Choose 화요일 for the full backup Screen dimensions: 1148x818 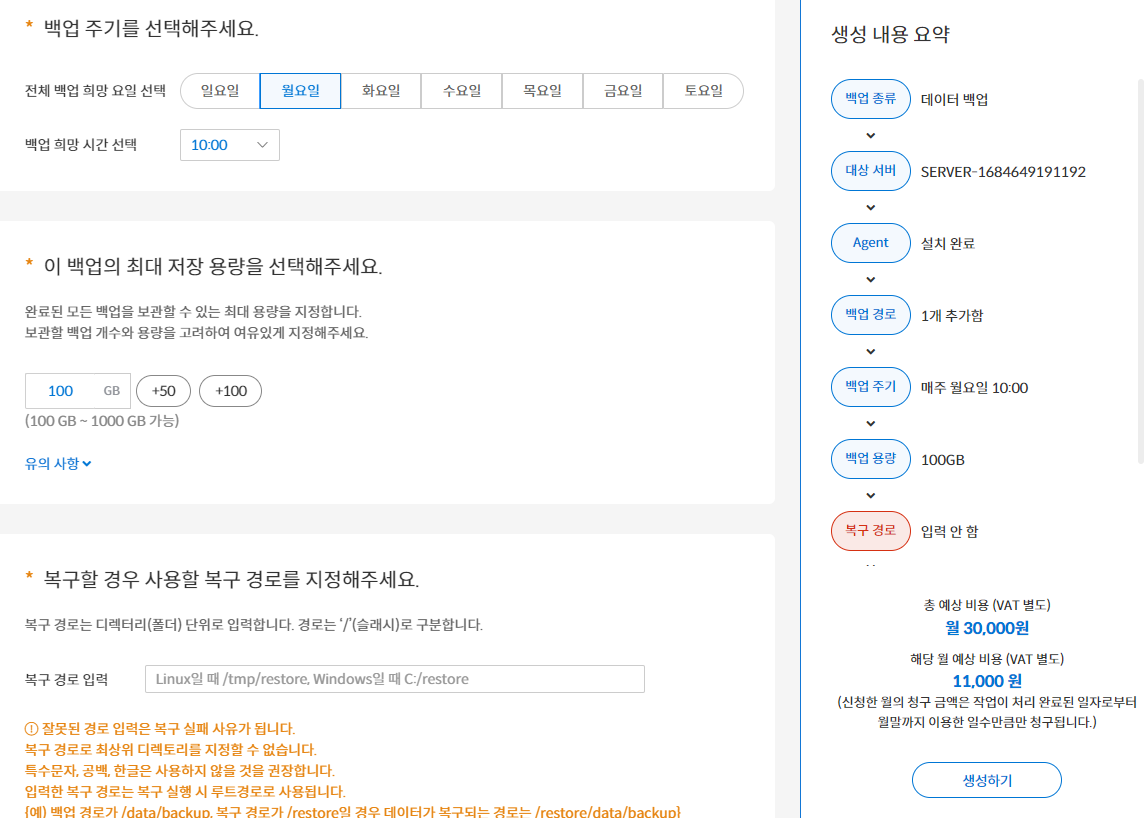tap(381, 91)
